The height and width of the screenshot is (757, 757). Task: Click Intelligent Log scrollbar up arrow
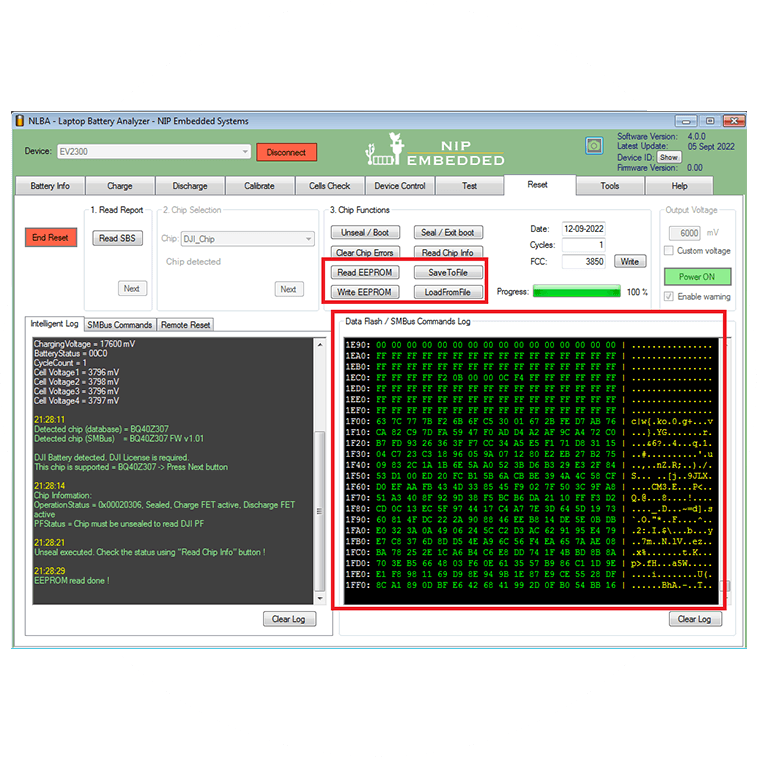click(320, 345)
